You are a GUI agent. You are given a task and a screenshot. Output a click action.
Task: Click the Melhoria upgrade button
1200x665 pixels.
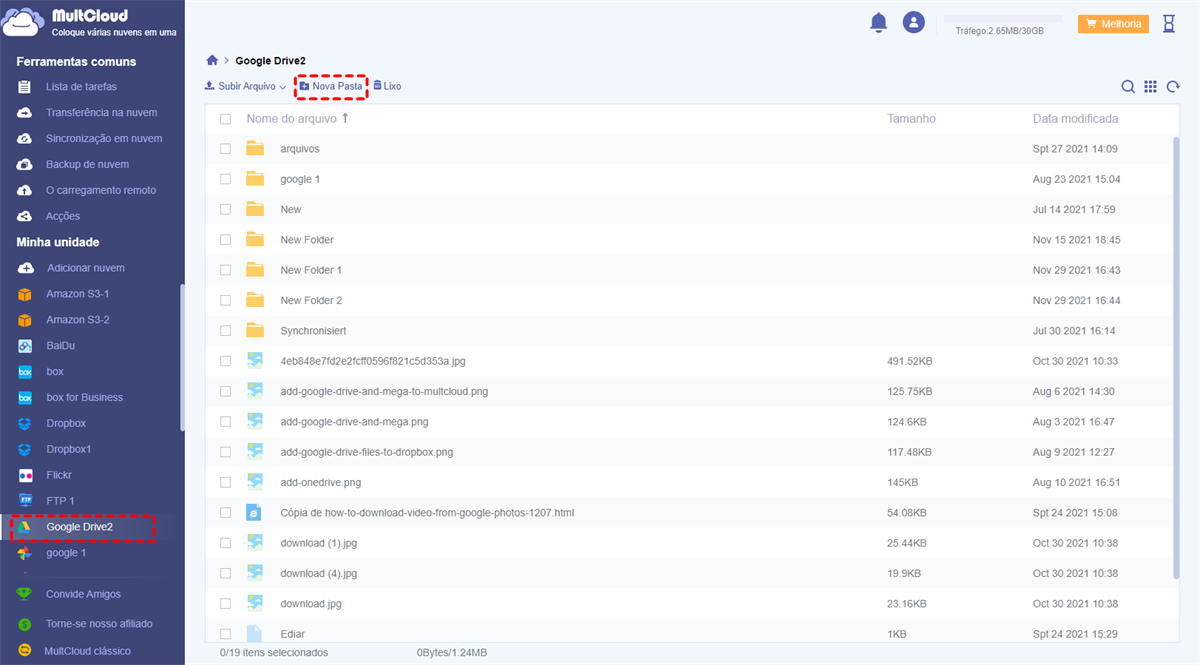[x=1113, y=24]
